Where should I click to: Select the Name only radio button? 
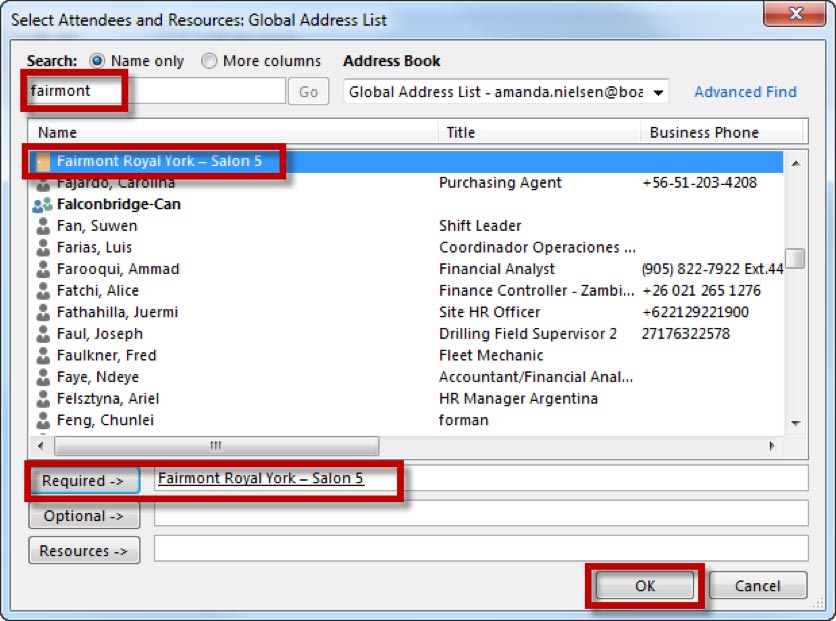[x=98, y=61]
